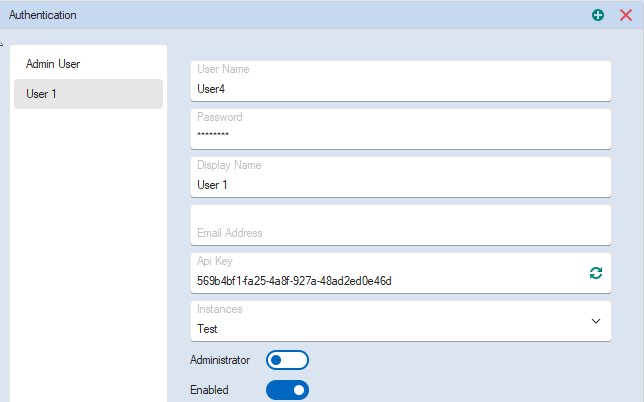The width and height of the screenshot is (644, 402).
Task: Click the green add user plus icon
Action: tap(598, 15)
